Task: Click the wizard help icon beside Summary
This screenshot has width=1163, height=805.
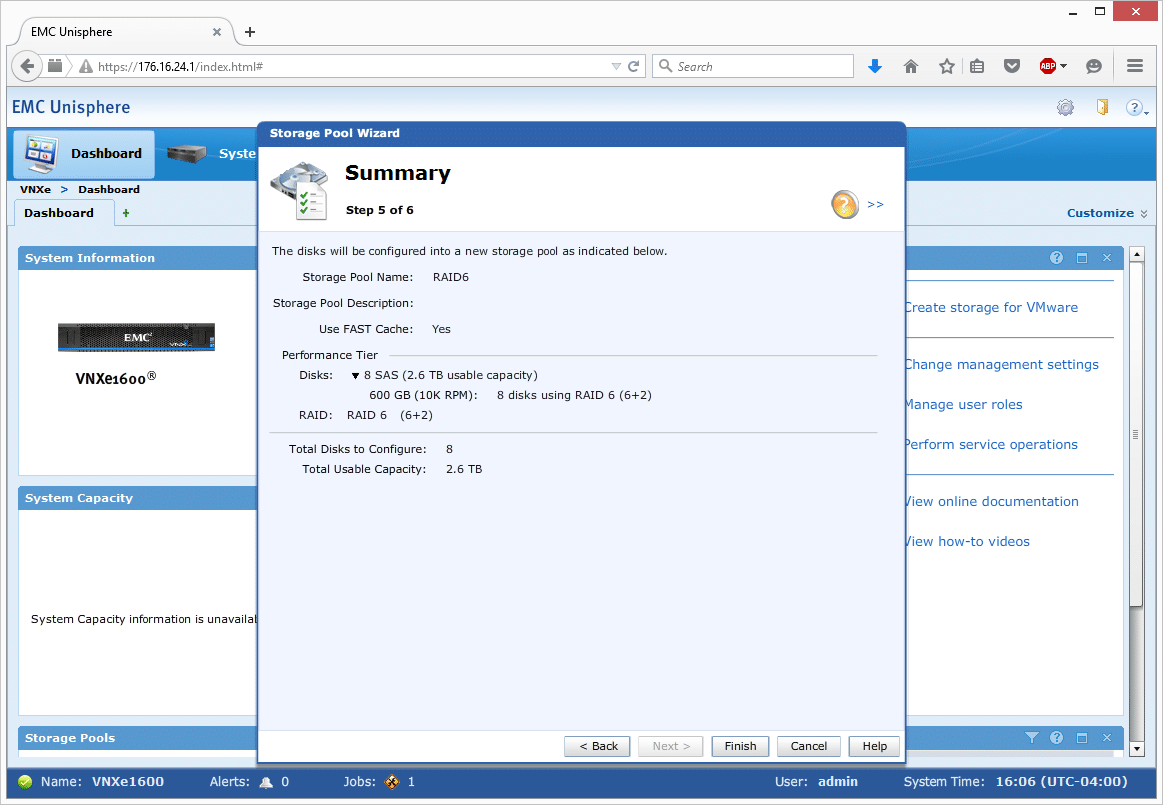Action: point(845,205)
